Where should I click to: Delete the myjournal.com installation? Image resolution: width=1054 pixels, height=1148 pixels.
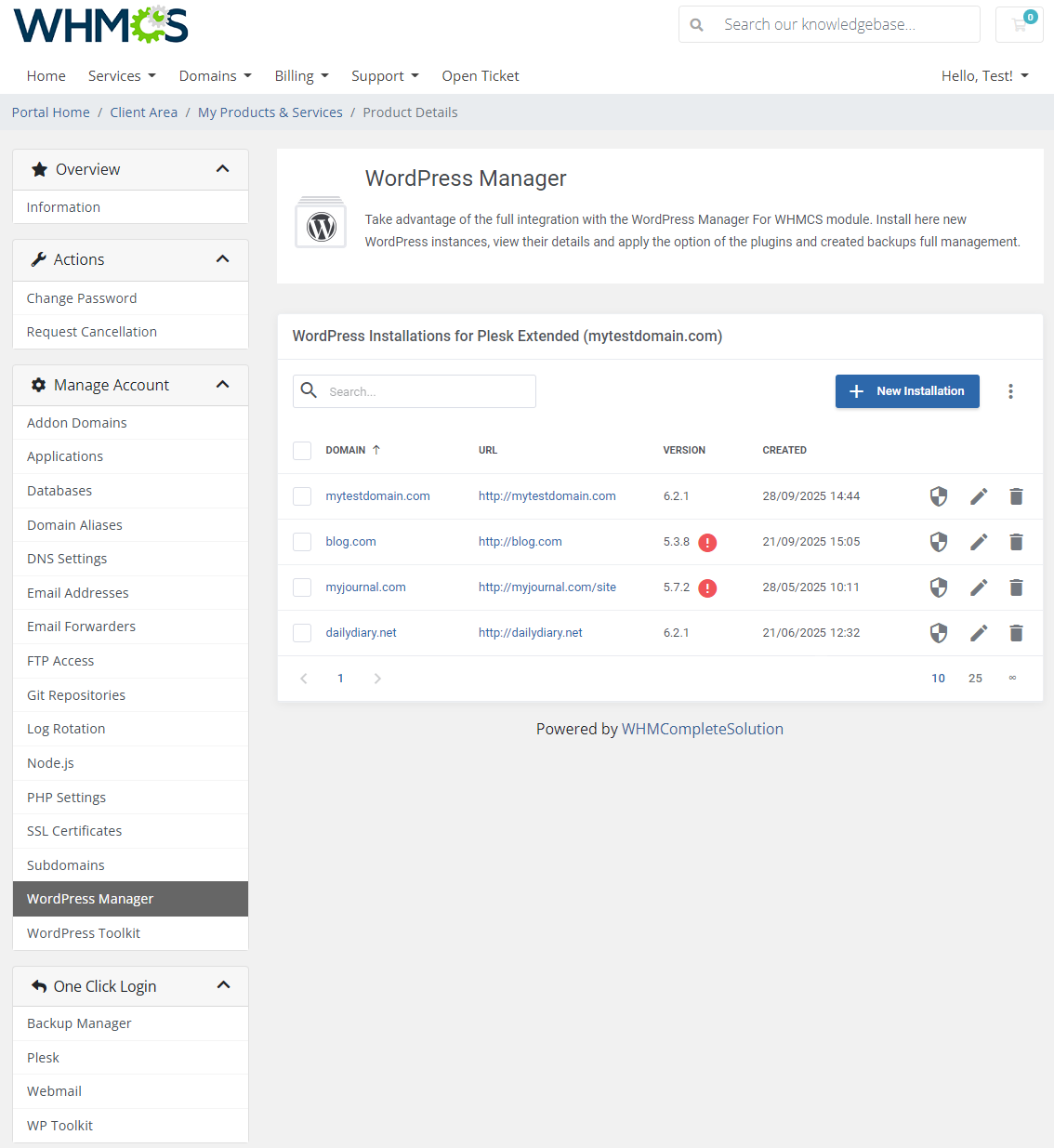point(1016,587)
